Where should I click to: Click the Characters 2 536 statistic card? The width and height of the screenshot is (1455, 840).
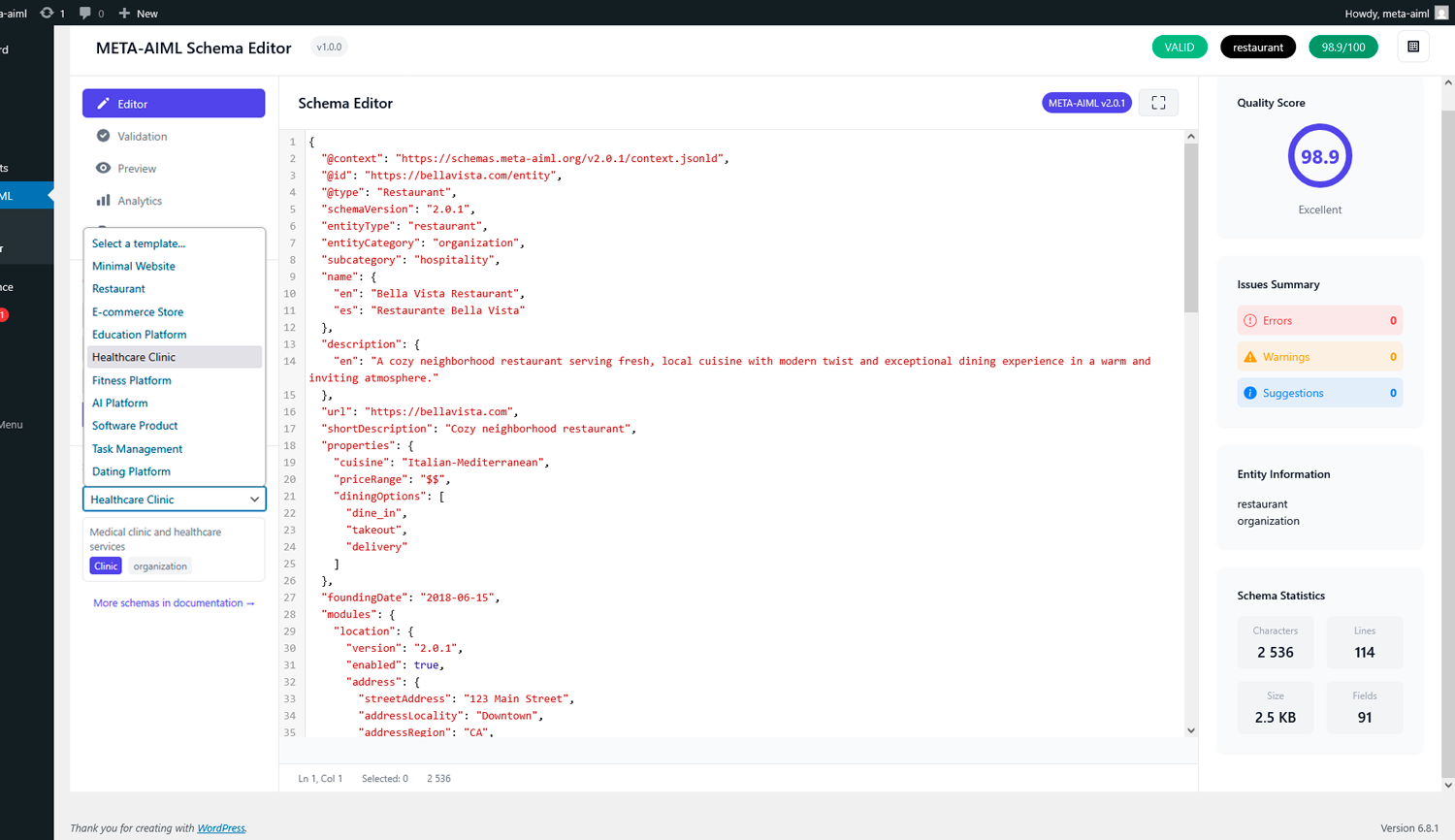(x=1276, y=642)
